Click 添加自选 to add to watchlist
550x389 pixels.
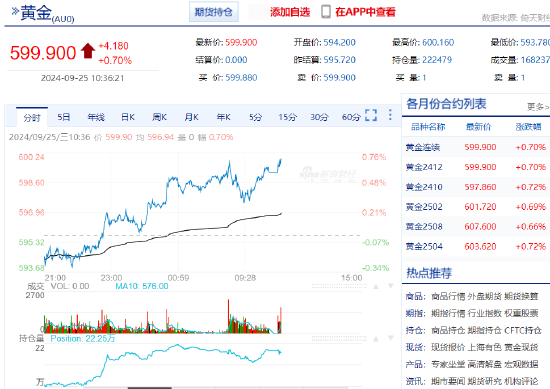[290, 12]
